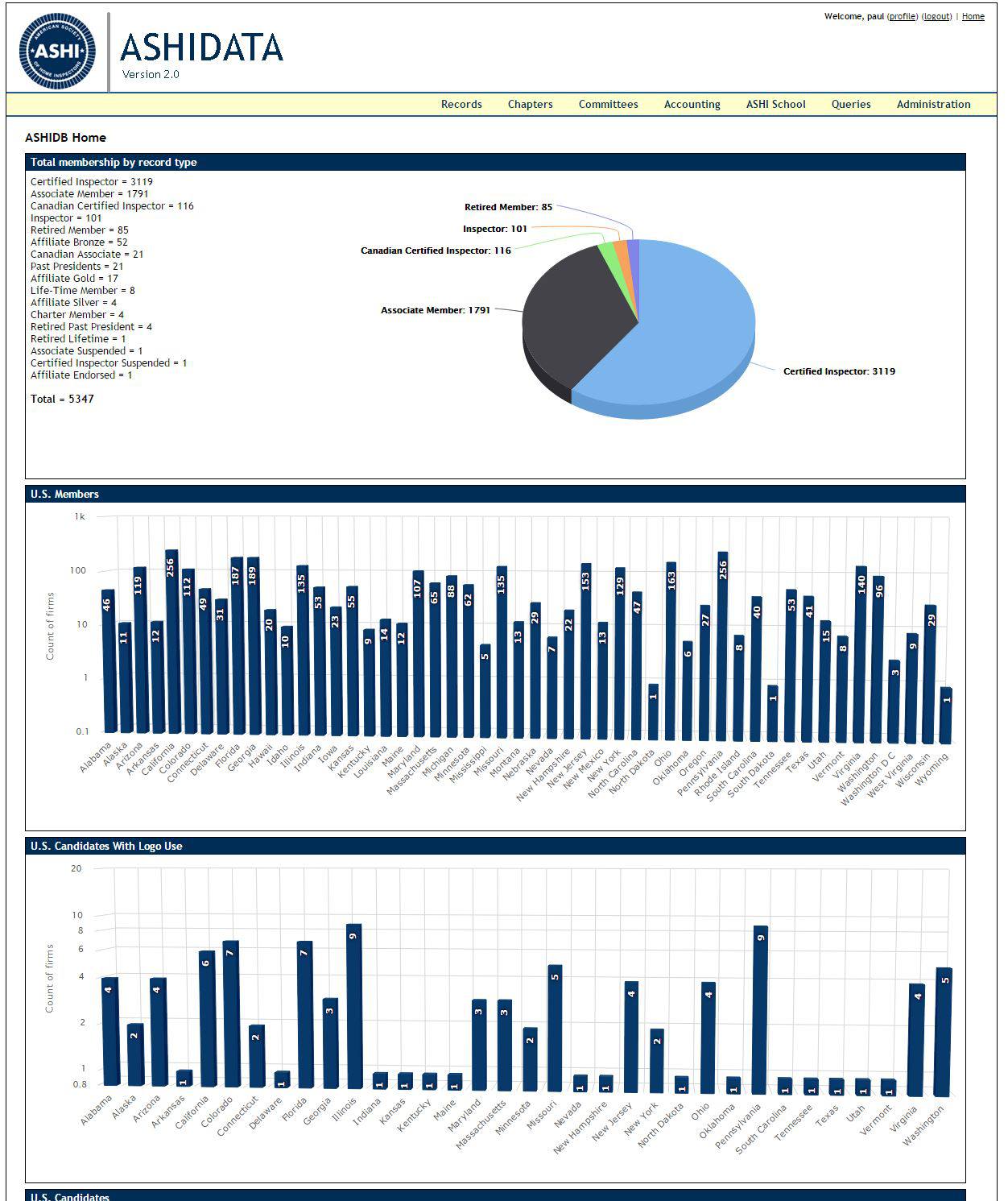Viewport: 1008px width, 1201px height.
Task: Click 'Total = 5347' text
Action: 62,399
